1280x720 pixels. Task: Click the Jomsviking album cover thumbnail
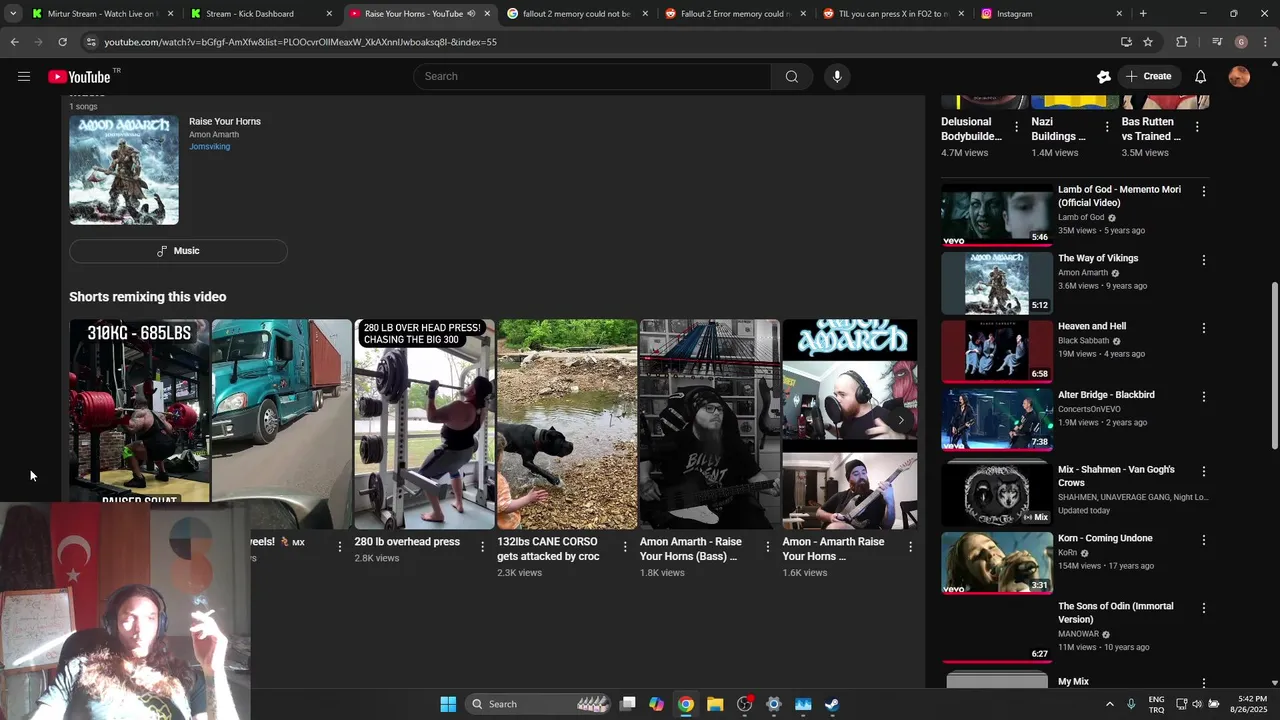pyautogui.click(x=124, y=170)
